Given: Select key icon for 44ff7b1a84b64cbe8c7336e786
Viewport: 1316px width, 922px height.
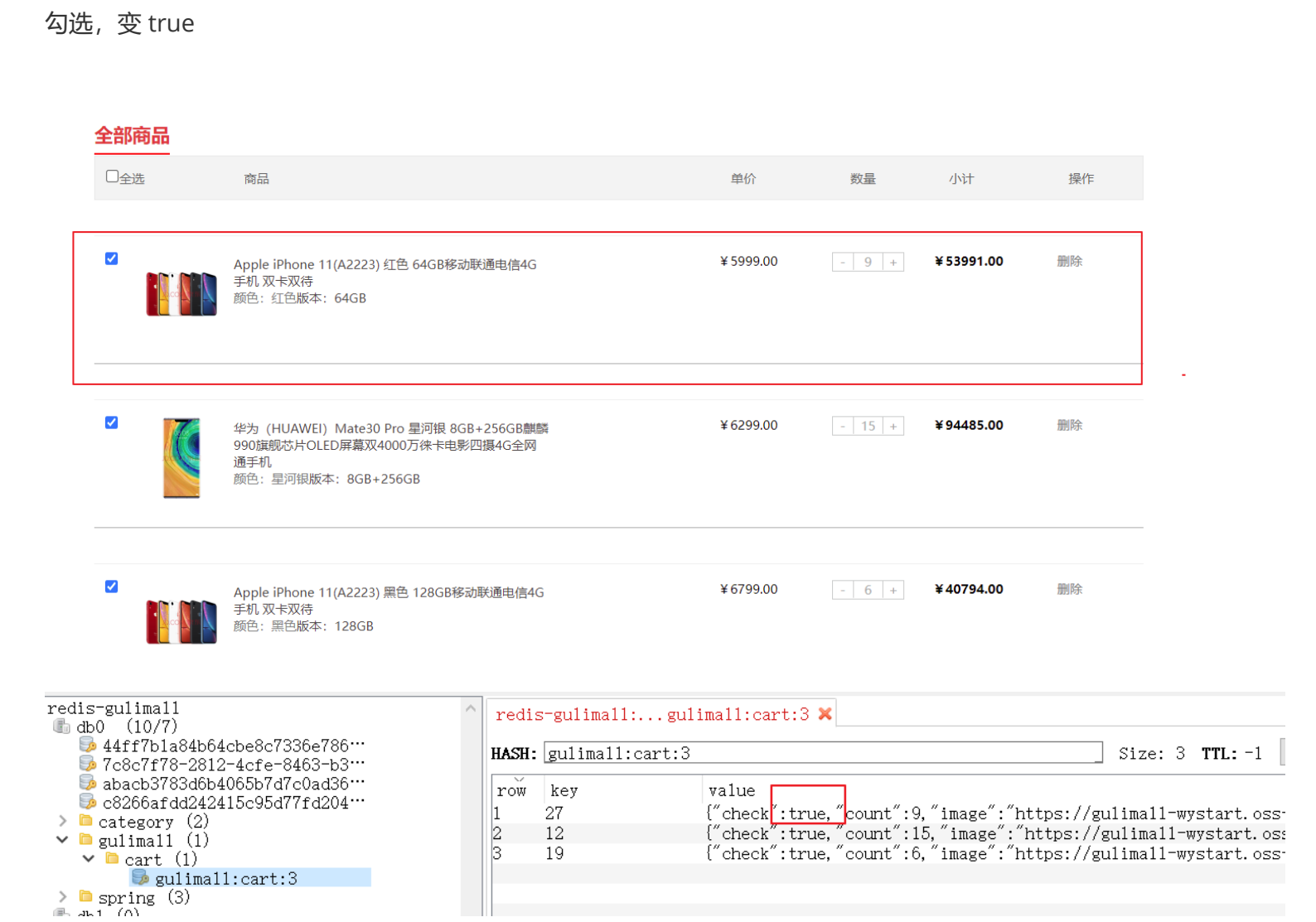Looking at the screenshot, I should click(x=87, y=746).
